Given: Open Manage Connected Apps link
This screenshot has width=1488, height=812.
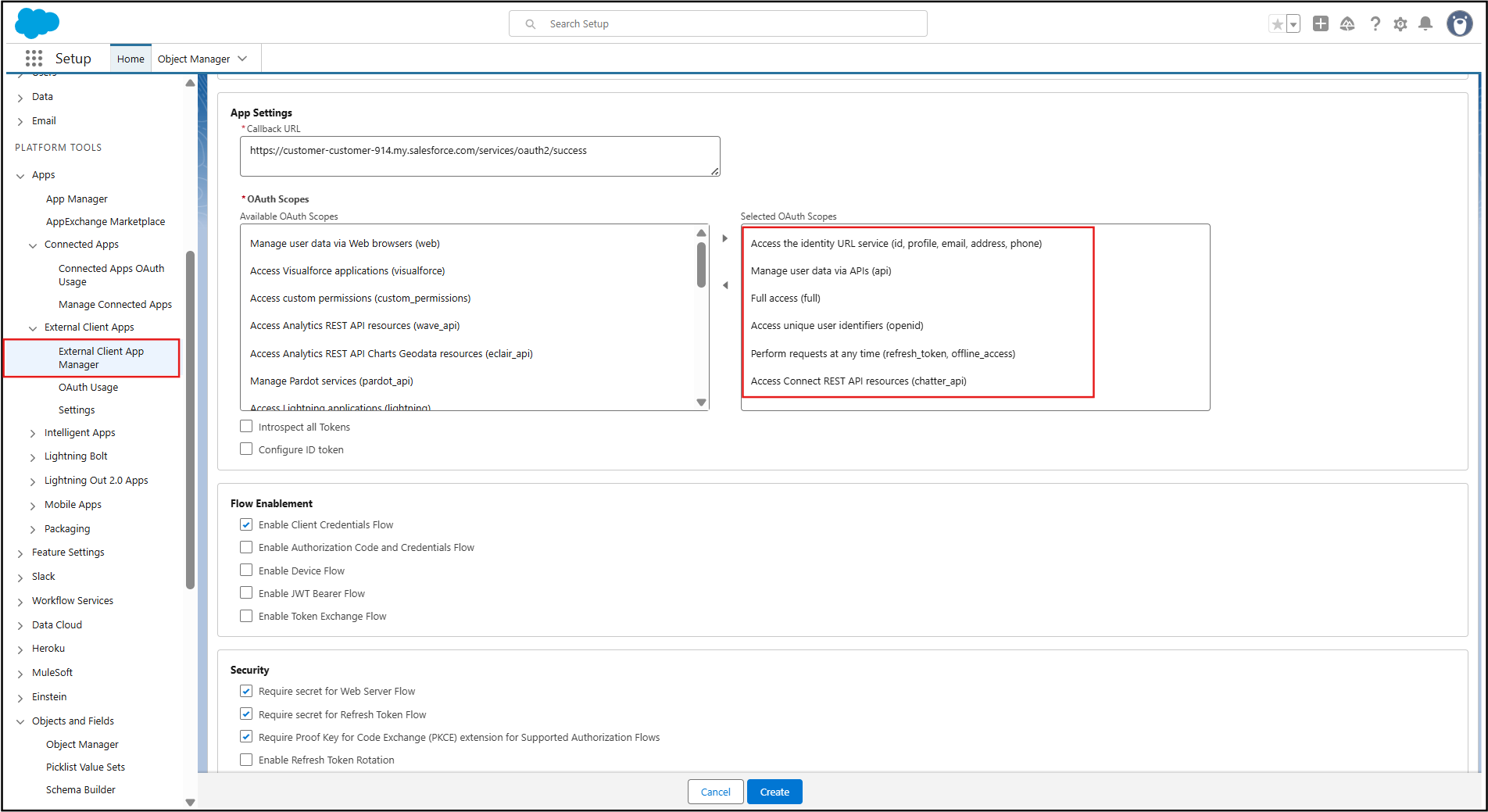Looking at the screenshot, I should [115, 305].
